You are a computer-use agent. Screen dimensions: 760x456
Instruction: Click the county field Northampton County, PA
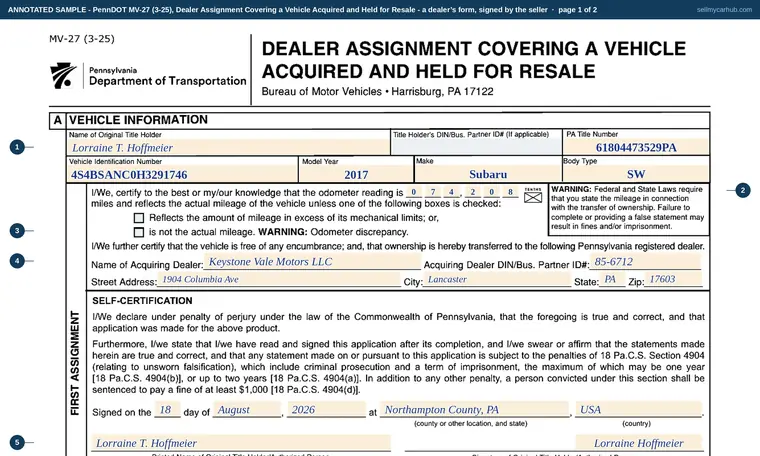474,409
